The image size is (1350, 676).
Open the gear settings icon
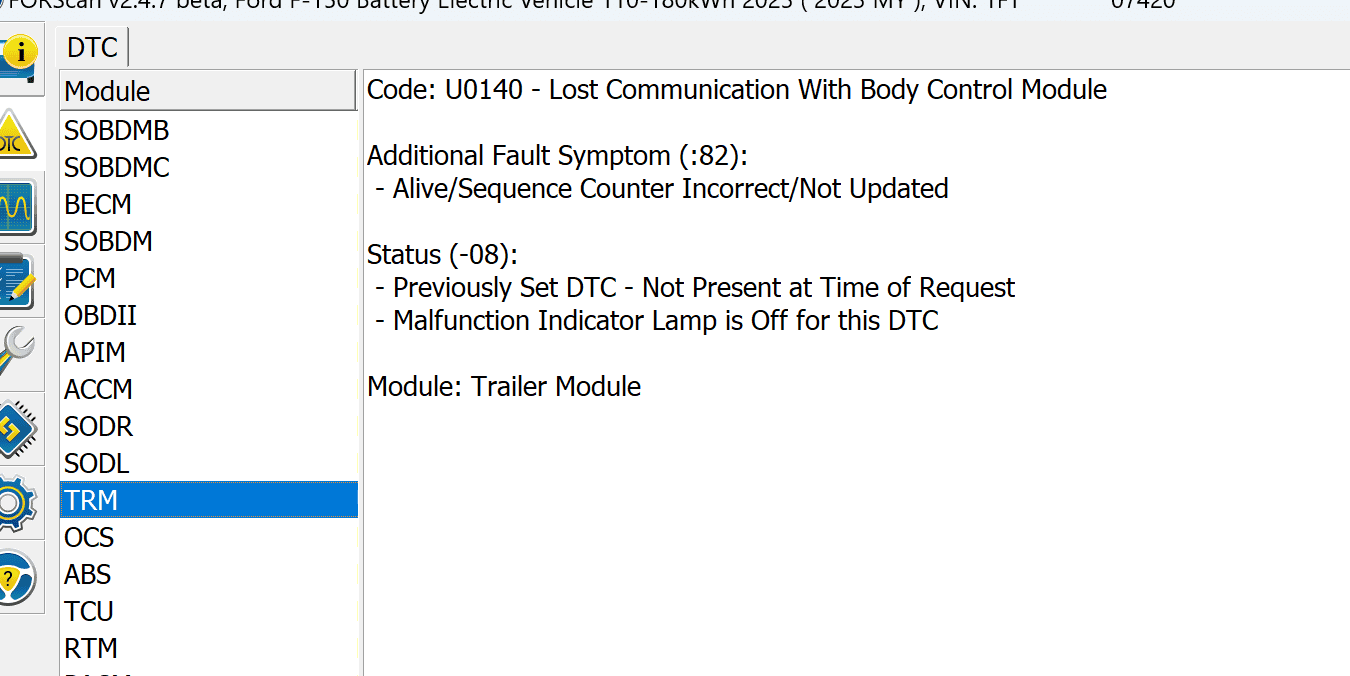(x=18, y=502)
